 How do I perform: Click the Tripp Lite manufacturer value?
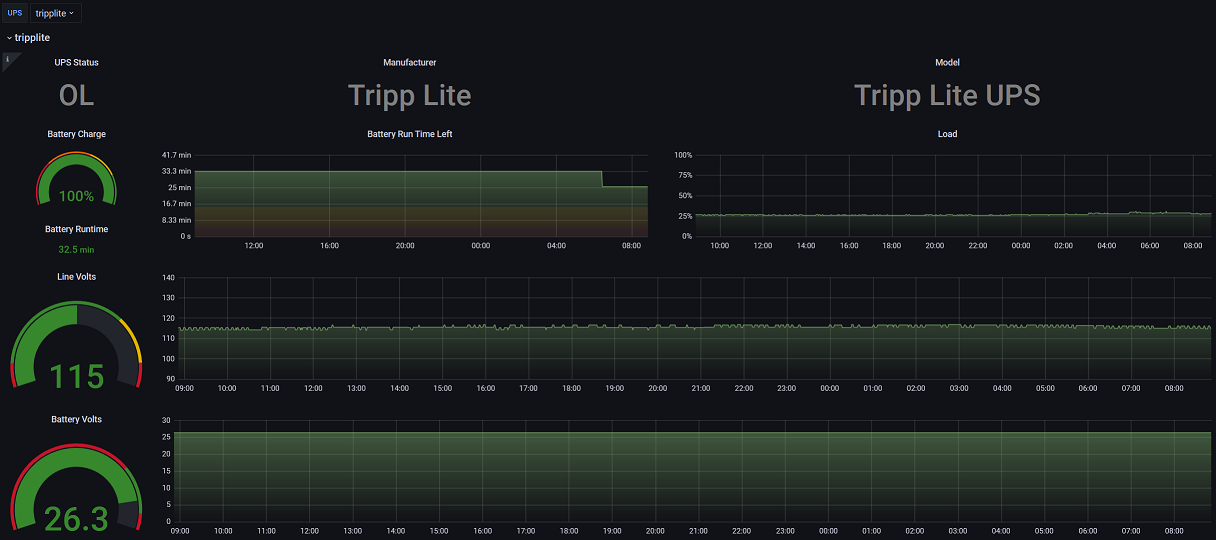[410, 96]
